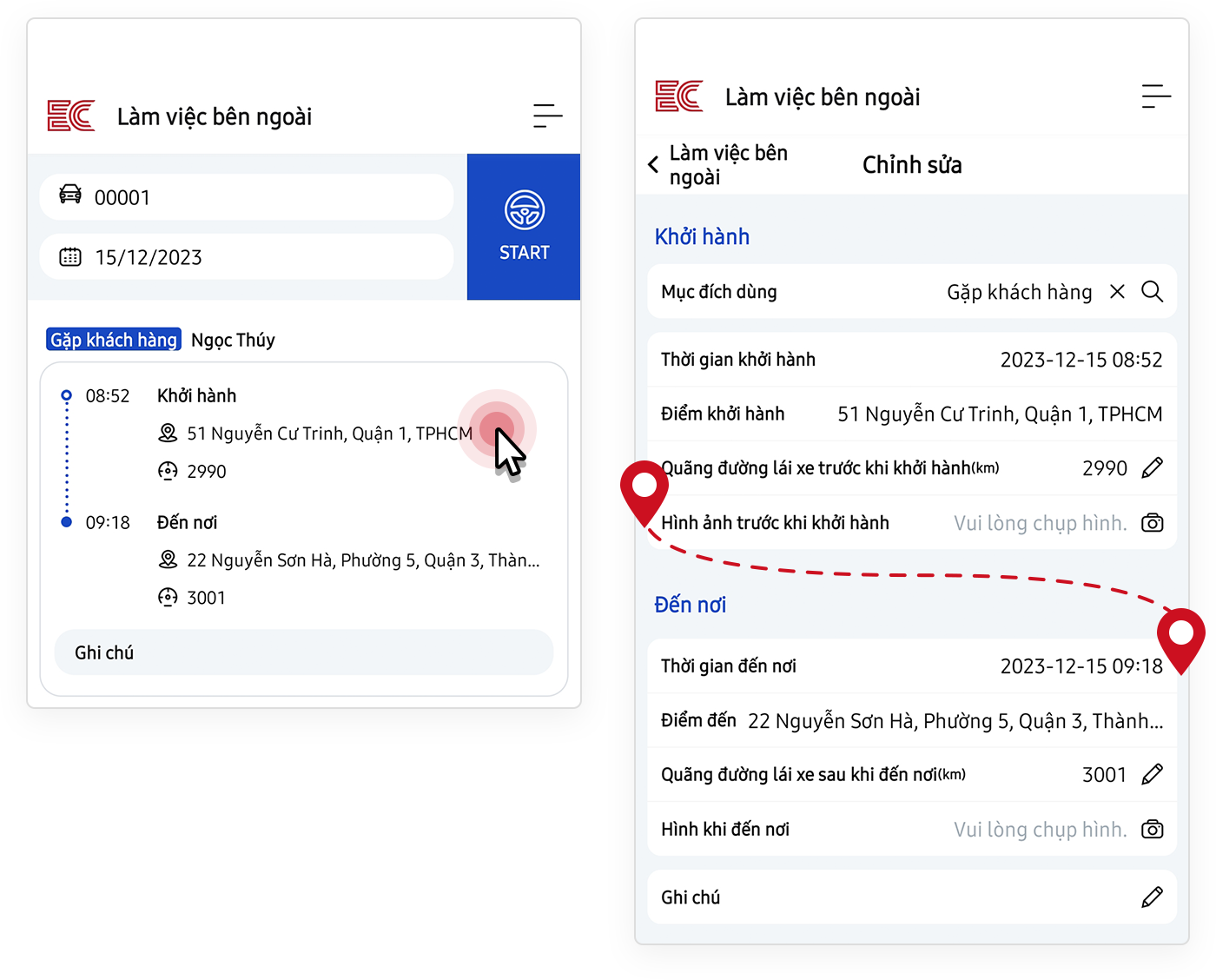Open the hamburger menu in left panel
1216x980 pixels.
(547, 116)
